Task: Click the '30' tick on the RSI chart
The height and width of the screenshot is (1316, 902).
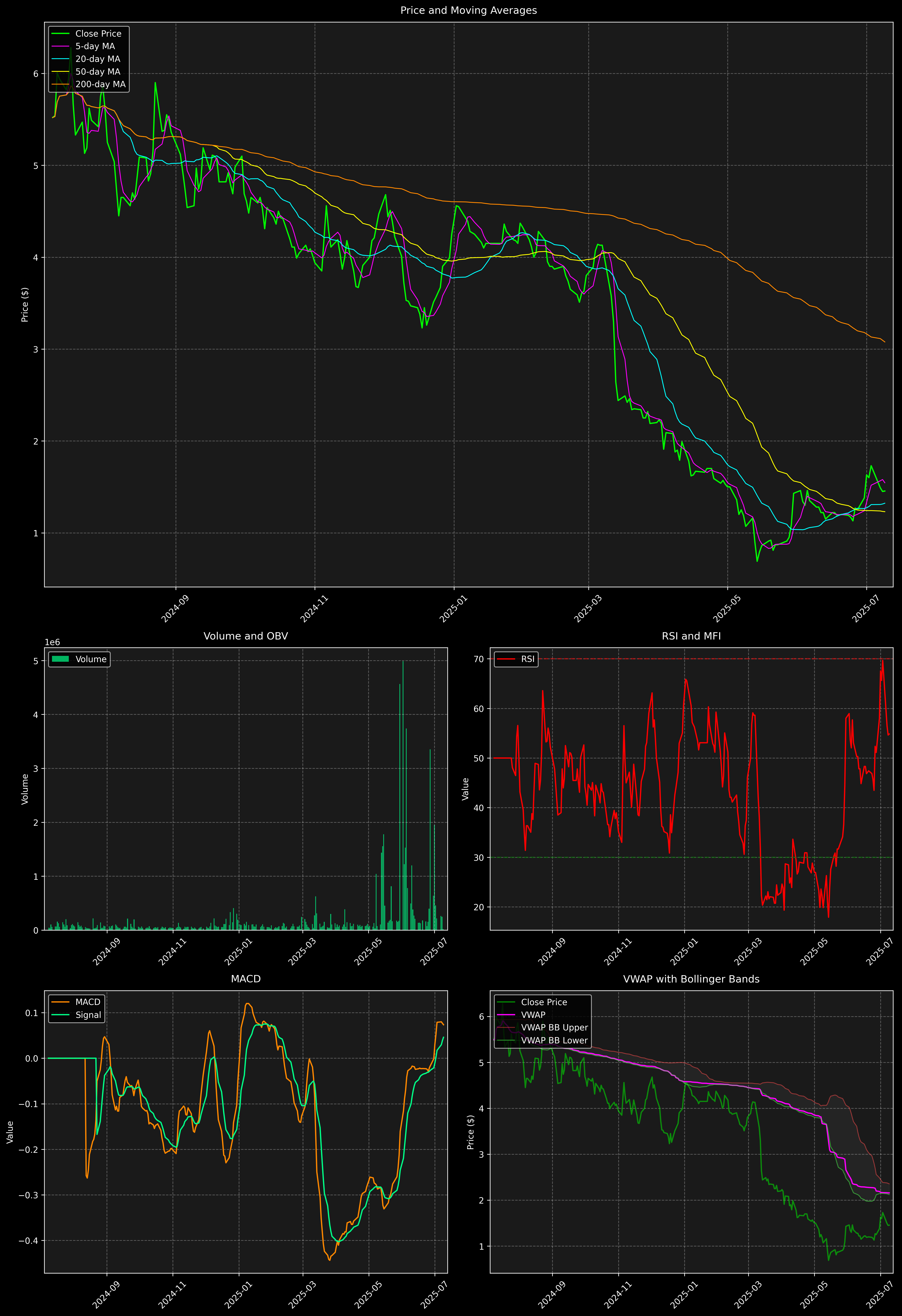Action: (479, 857)
